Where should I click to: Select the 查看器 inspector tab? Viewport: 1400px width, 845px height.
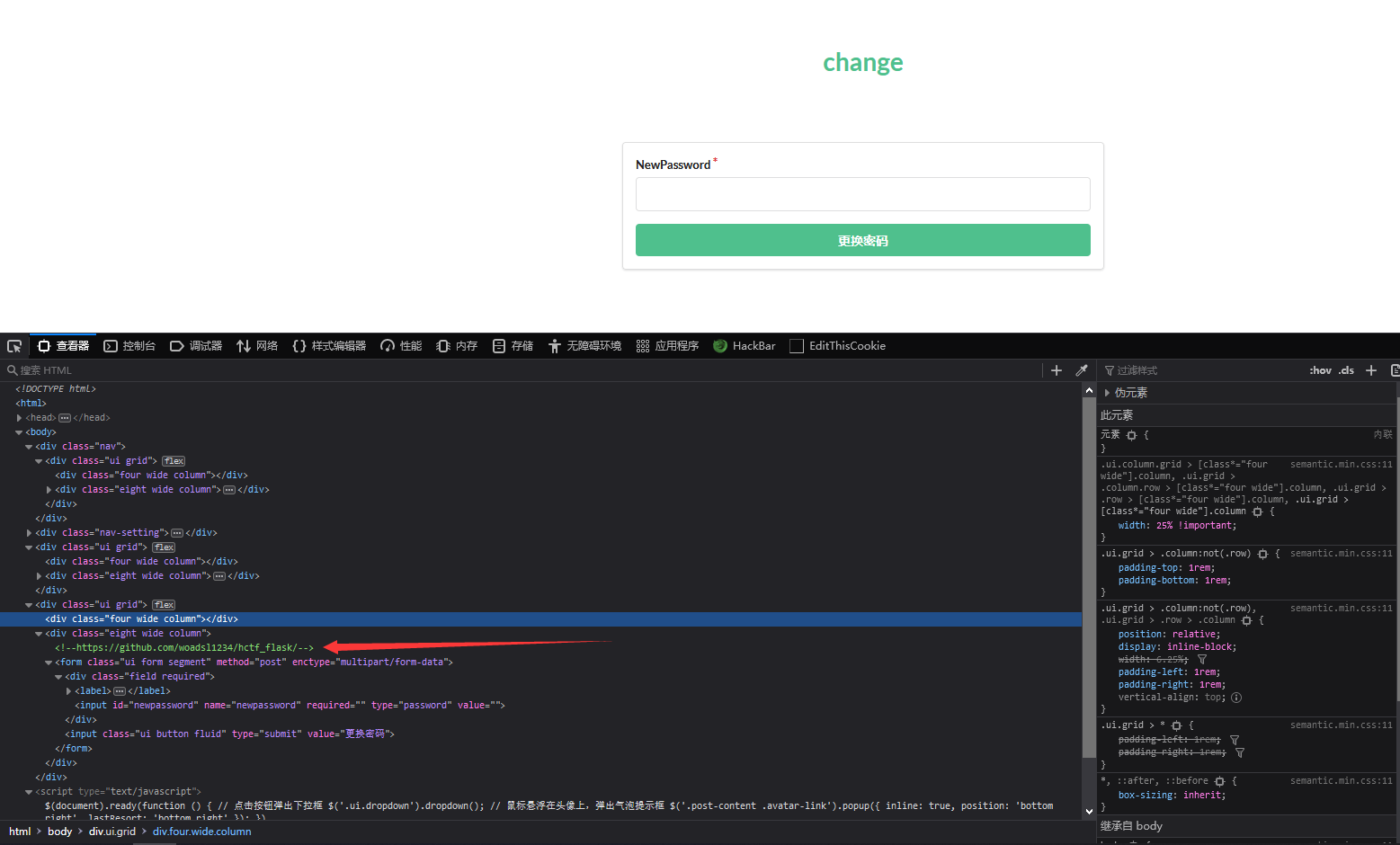[x=63, y=346]
